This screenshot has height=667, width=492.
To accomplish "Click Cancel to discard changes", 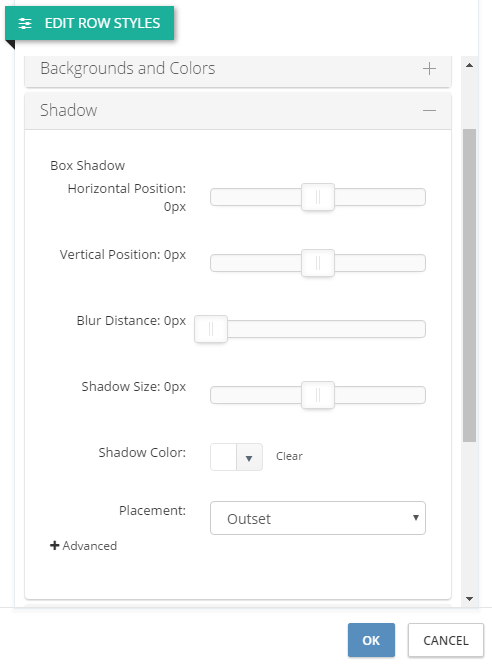I will point(446,640).
